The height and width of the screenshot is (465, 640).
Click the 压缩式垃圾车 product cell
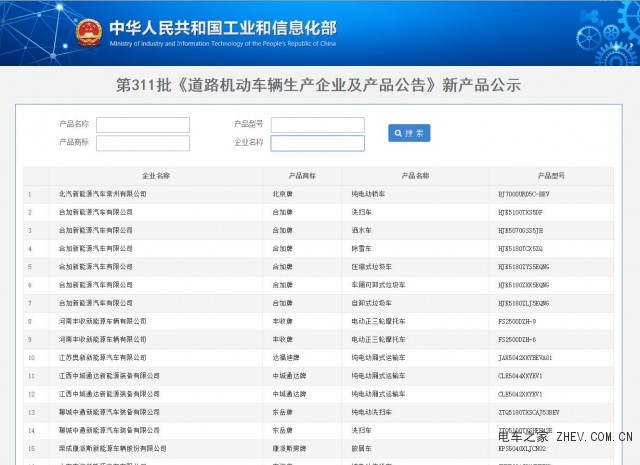pos(371,267)
